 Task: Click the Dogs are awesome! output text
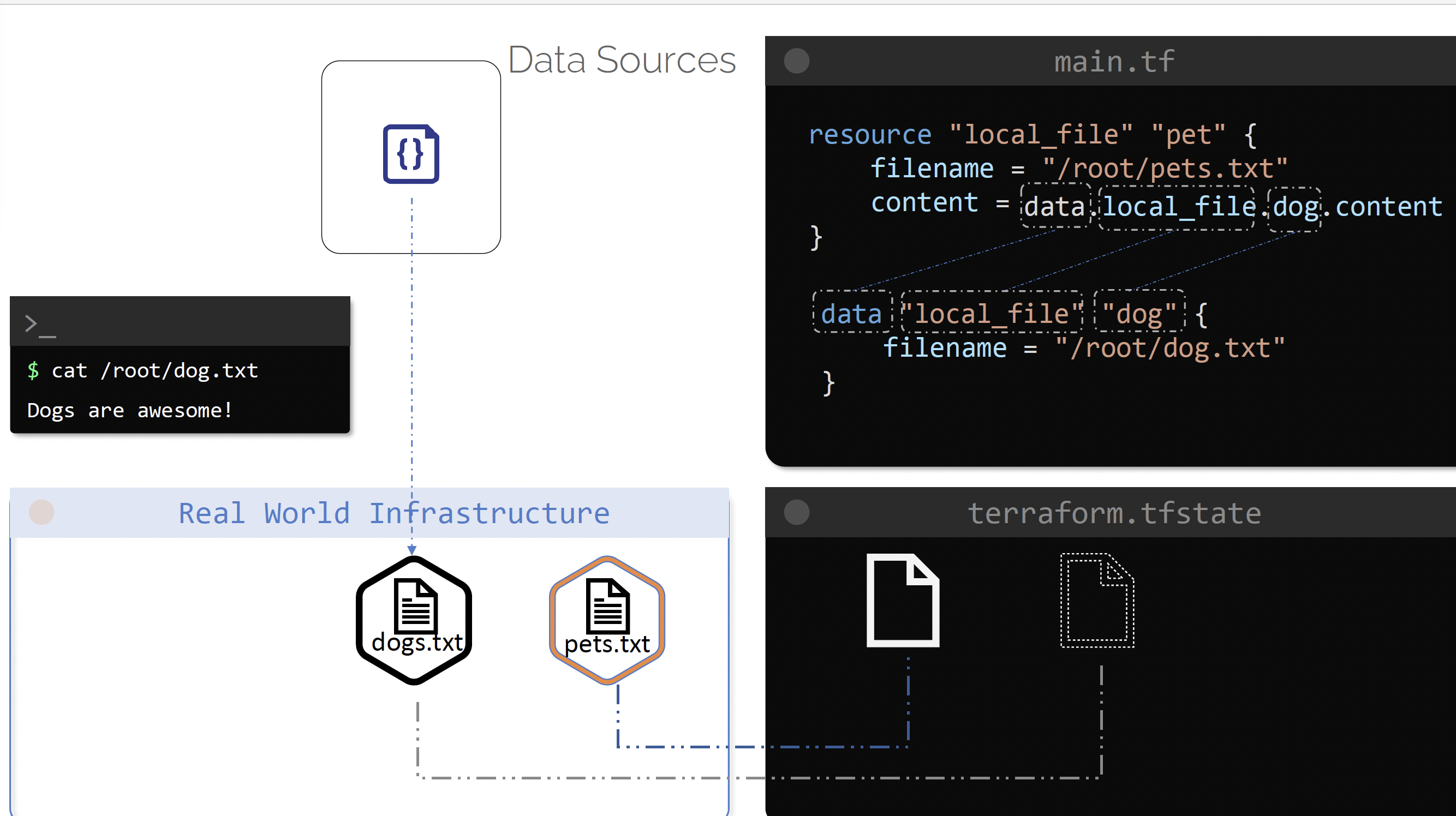point(129,410)
